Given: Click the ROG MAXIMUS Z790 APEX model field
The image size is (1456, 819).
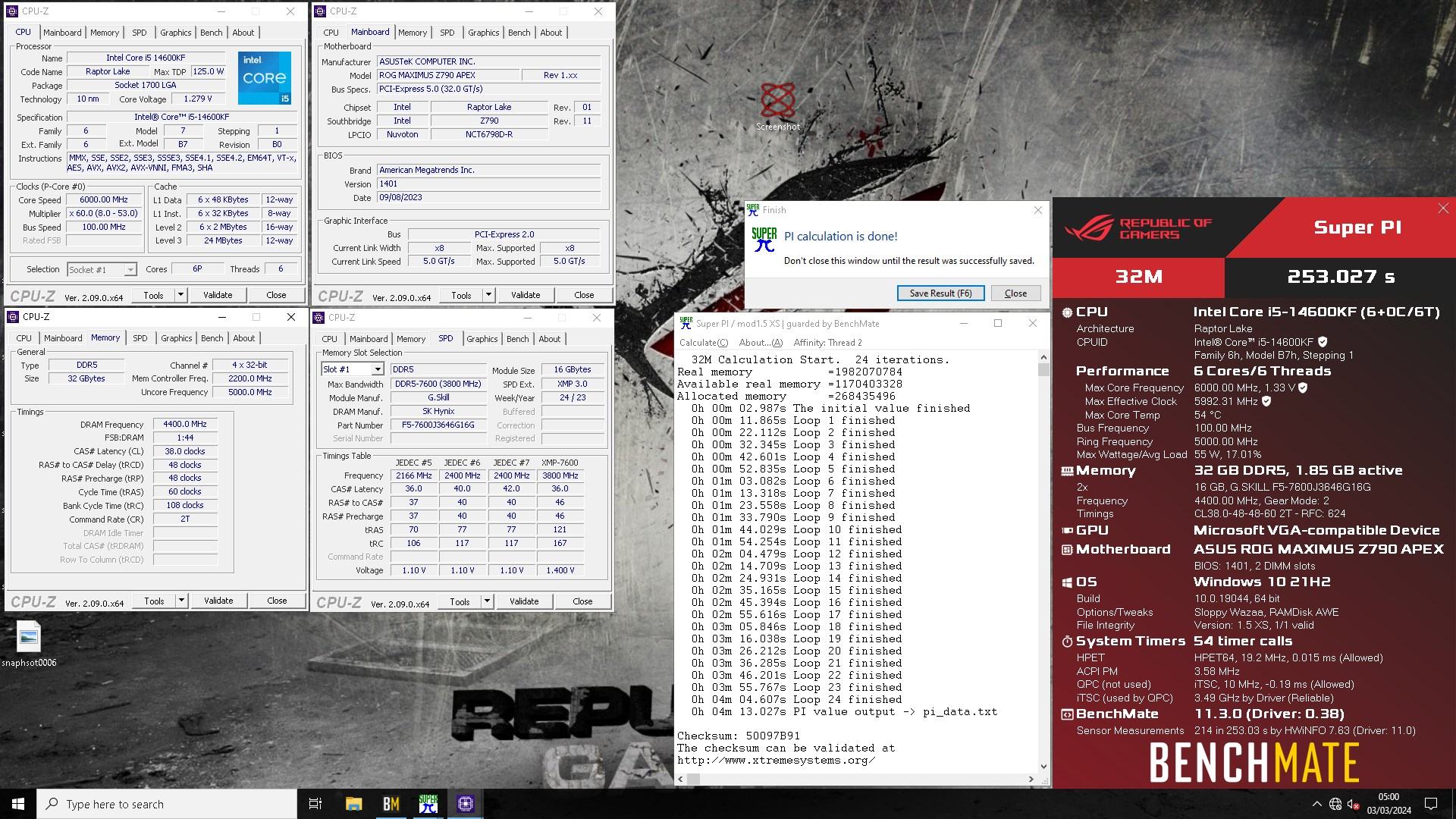Looking at the screenshot, I should pos(448,75).
